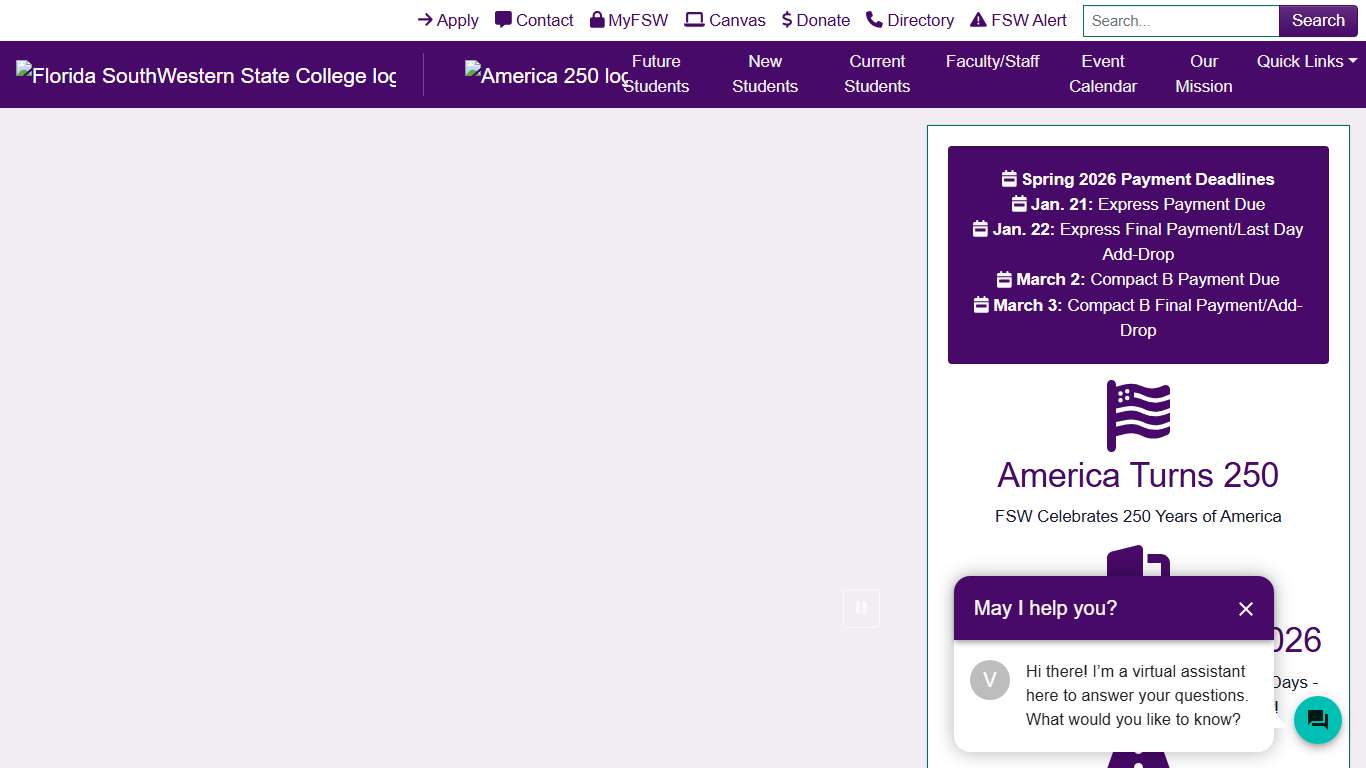Click the Search button

tap(1317, 20)
